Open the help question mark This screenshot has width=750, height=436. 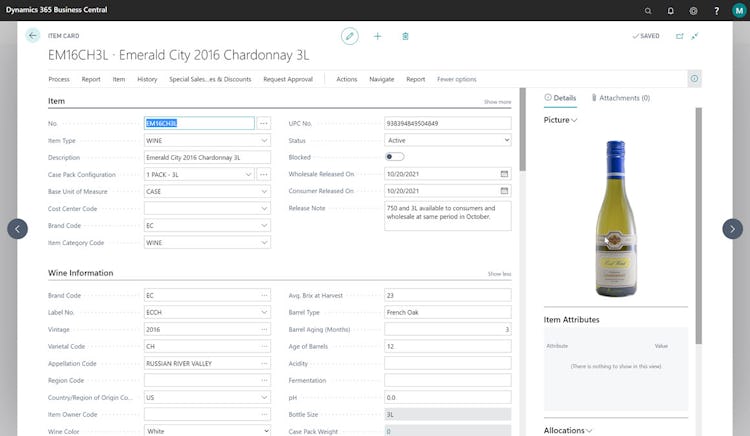click(716, 11)
